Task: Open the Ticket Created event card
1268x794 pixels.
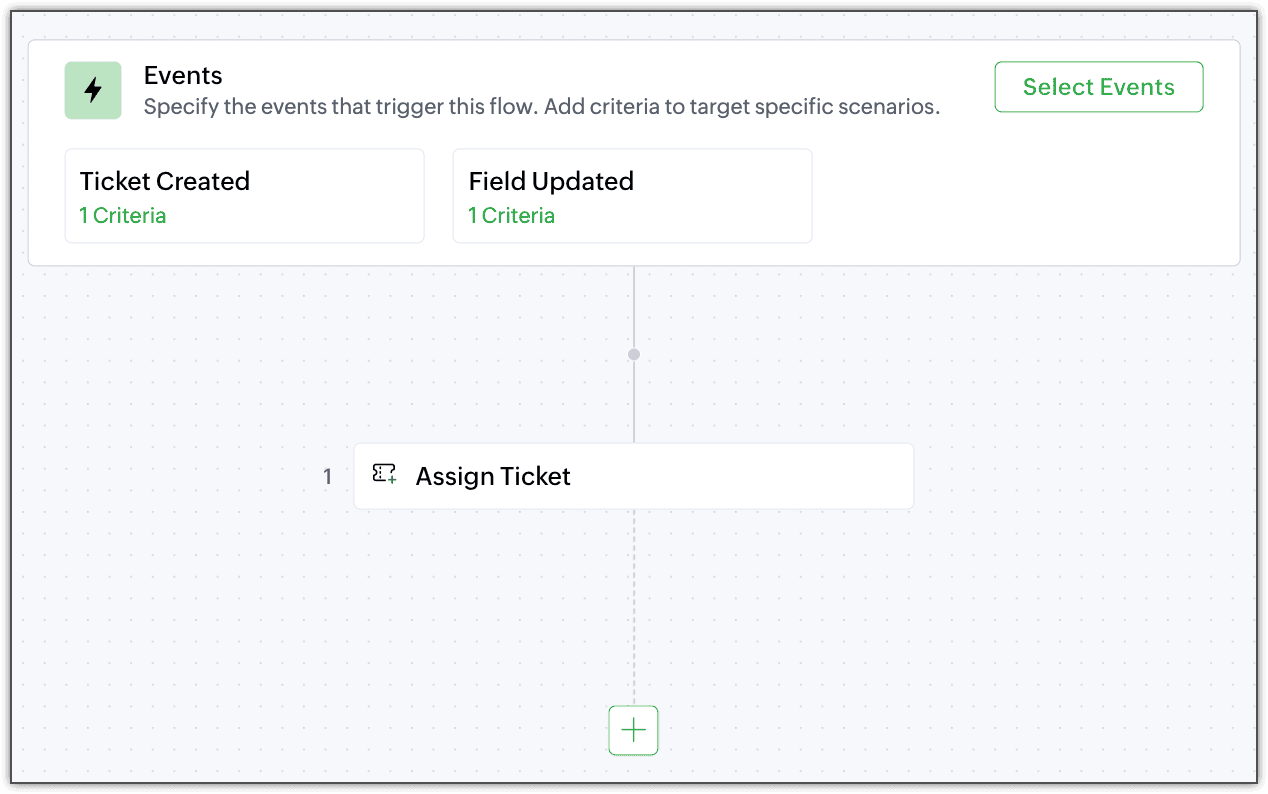Action: coord(245,196)
